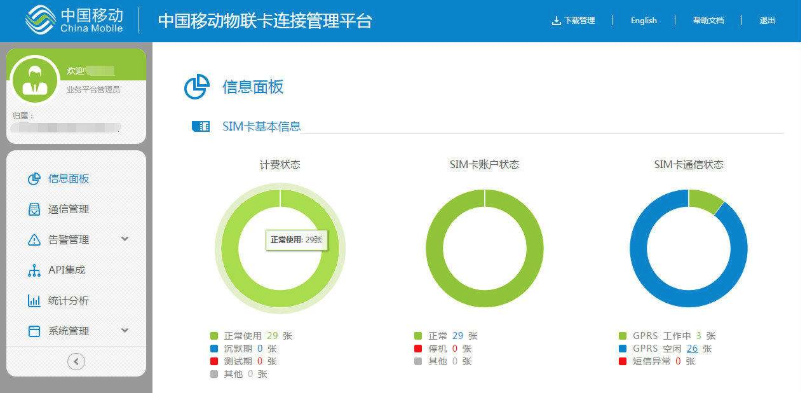This screenshot has width=801, height=393.
Task: Expand the 告警管理 chevron
Action: point(125,239)
